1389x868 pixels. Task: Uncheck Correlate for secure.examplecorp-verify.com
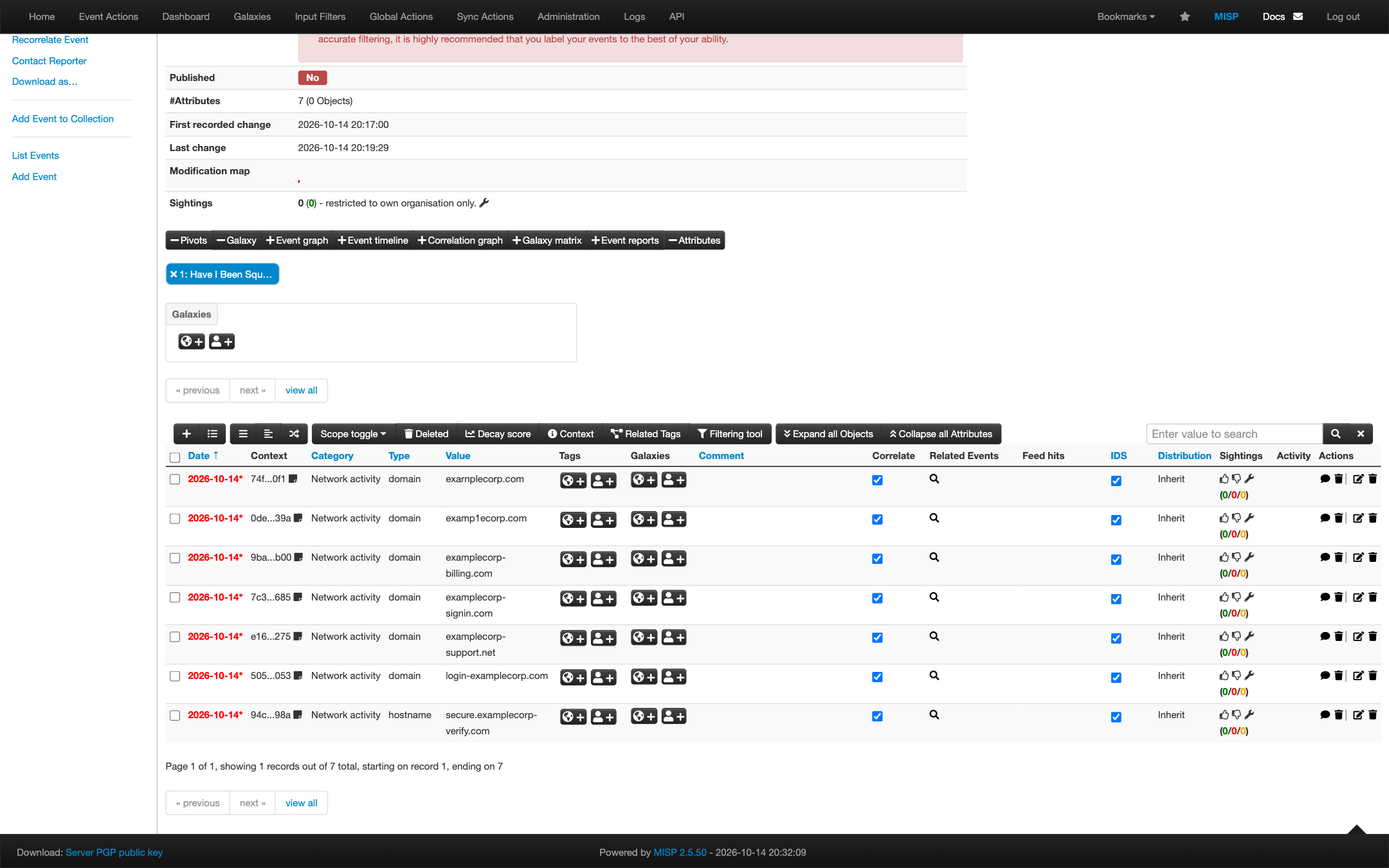tap(877, 716)
